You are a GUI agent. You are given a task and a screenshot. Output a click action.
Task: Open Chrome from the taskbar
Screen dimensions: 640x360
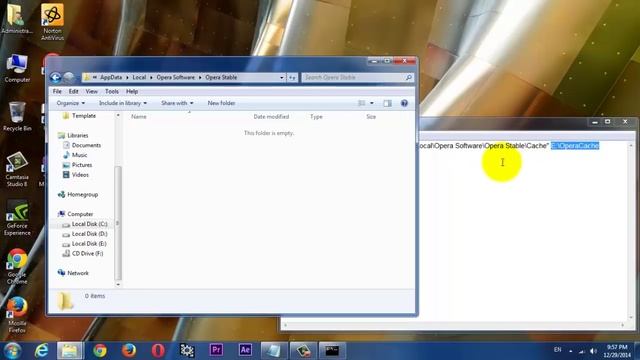pos(100,351)
